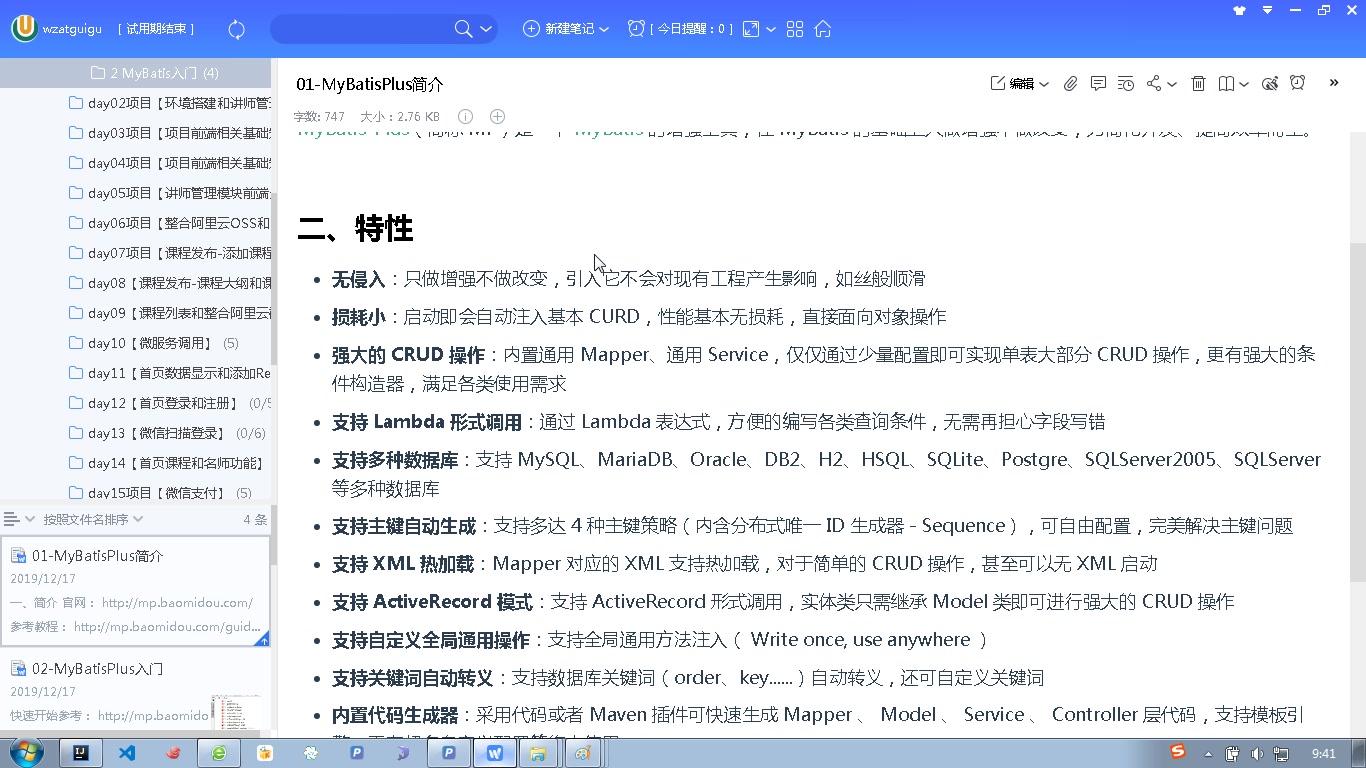Open Visual Studio Code from taskbar
This screenshot has width=1366, height=768.
(x=127, y=753)
